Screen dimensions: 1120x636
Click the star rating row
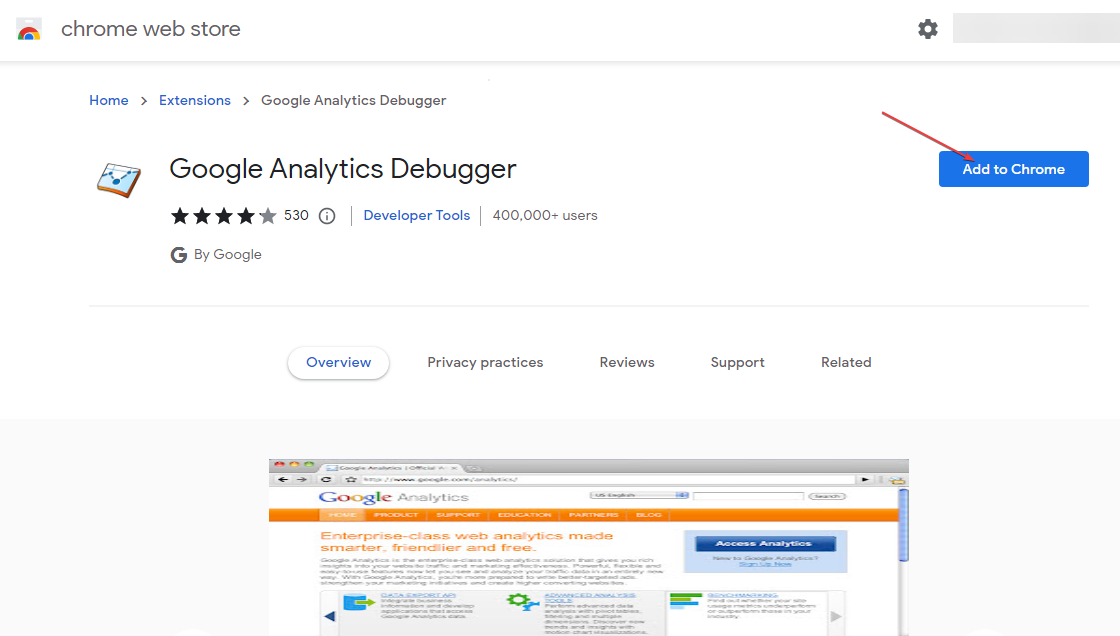pos(223,216)
